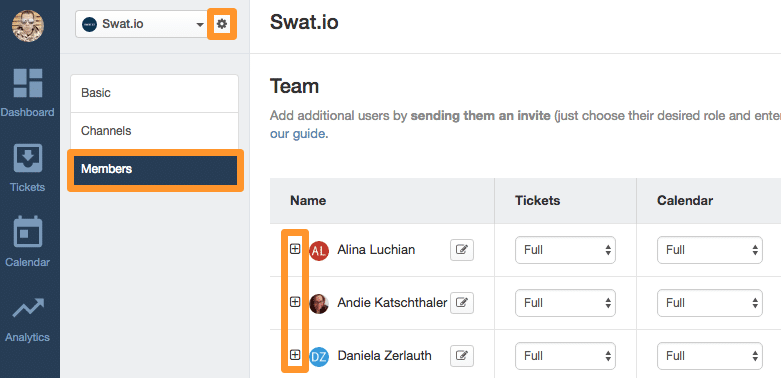Expand the Andie Katschthaler row with plus
This screenshot has width=781, height=378.
point(295,301)
